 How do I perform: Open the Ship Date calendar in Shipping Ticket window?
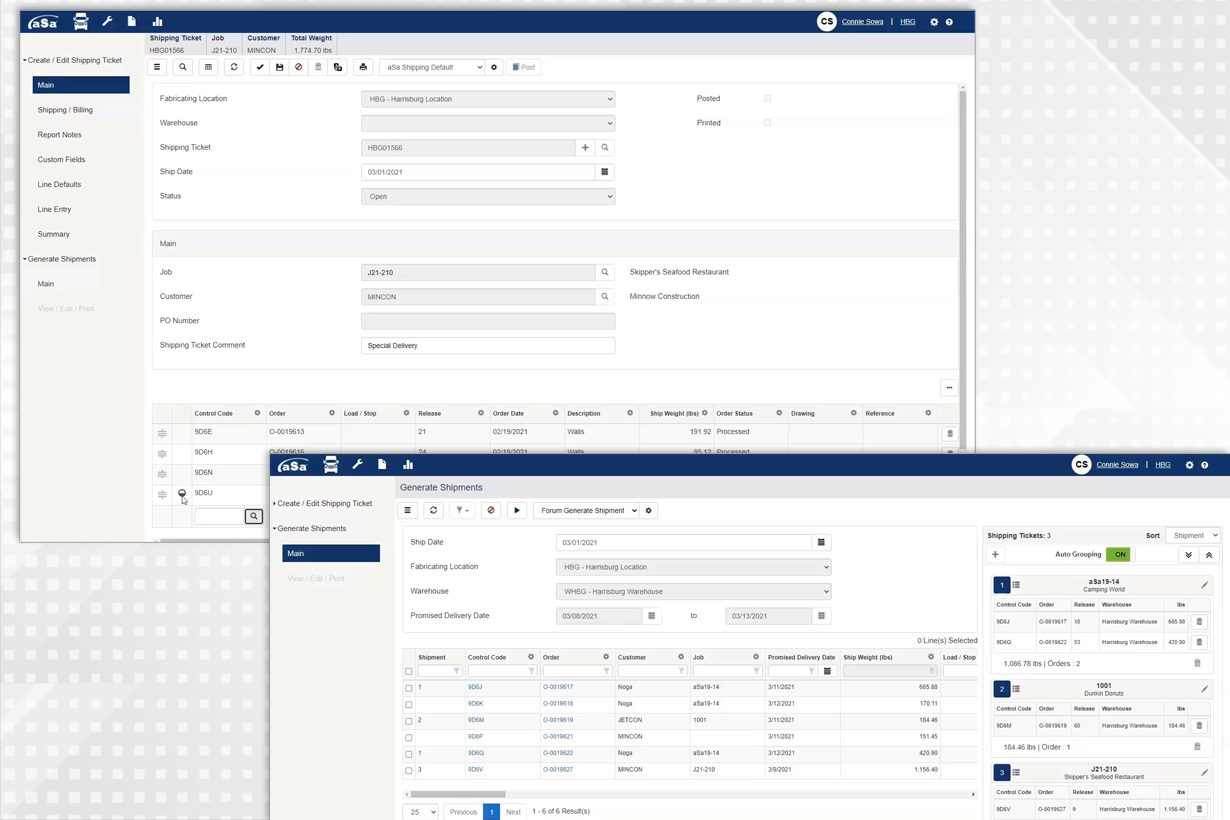605,172
